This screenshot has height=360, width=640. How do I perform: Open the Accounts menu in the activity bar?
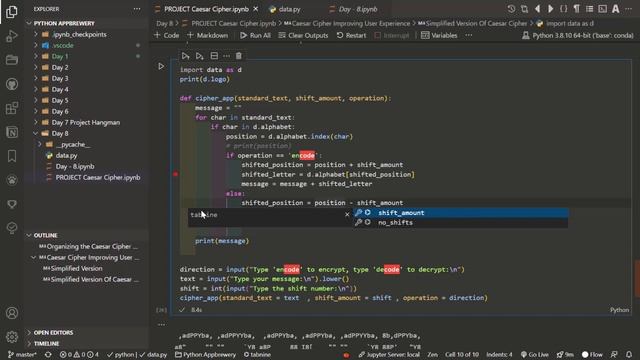[12, 313]
